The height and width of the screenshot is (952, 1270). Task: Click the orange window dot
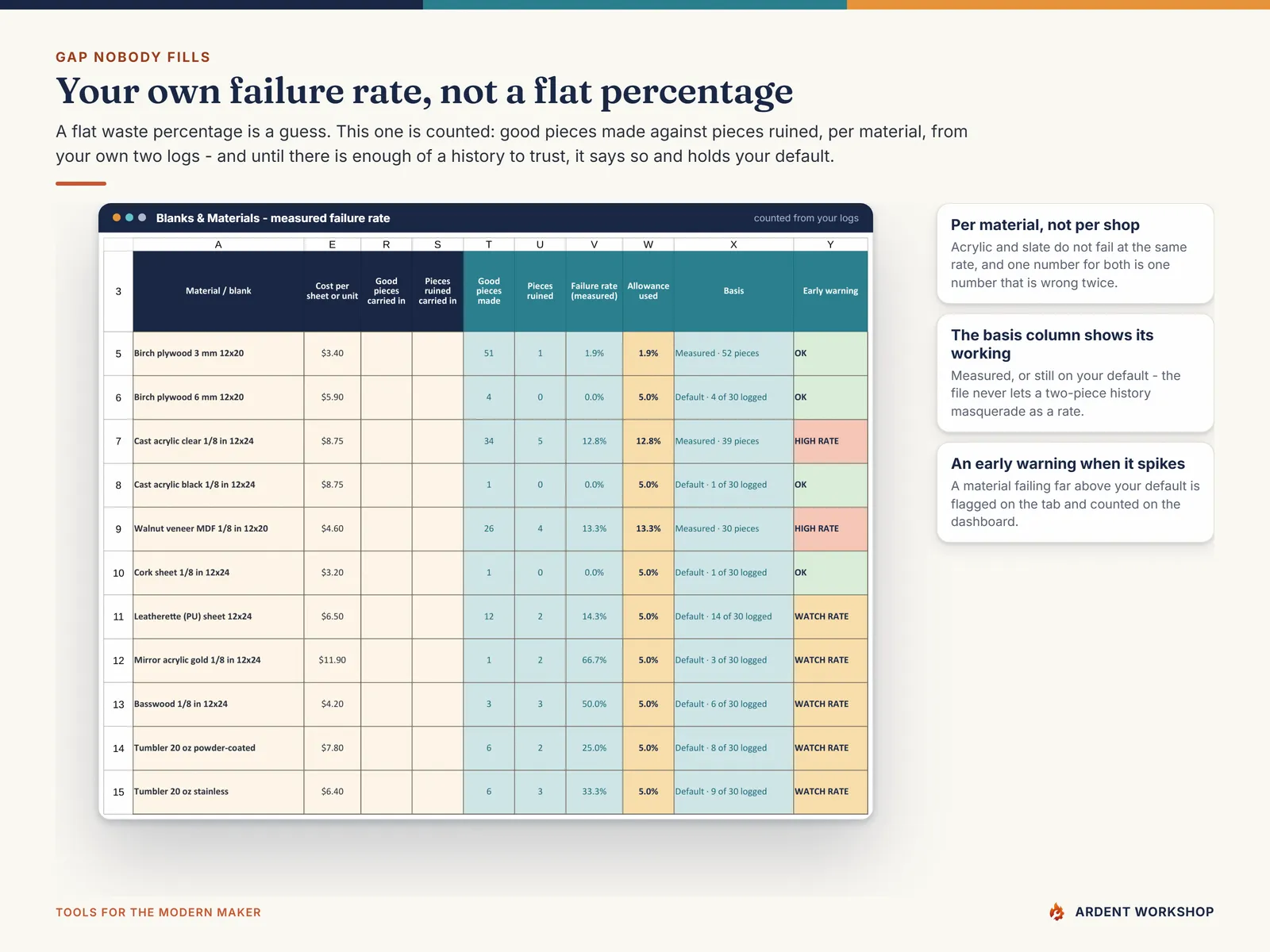[117, 217]
